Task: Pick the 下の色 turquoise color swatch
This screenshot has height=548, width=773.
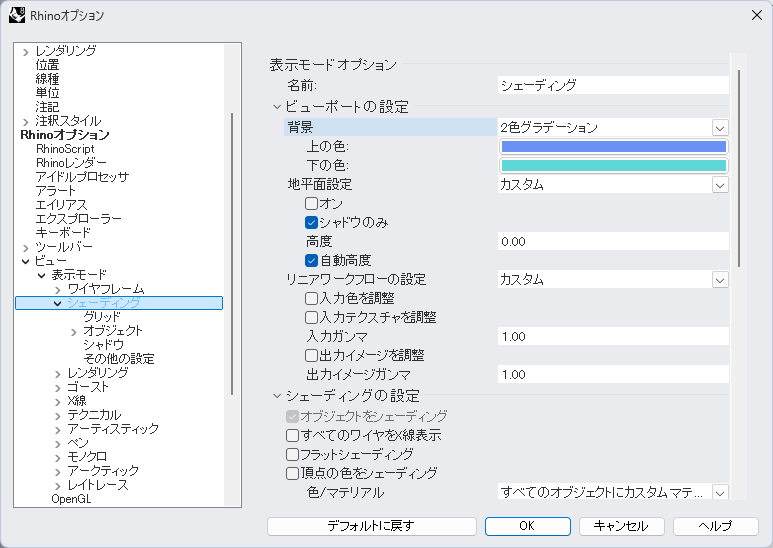Action: 614,166
